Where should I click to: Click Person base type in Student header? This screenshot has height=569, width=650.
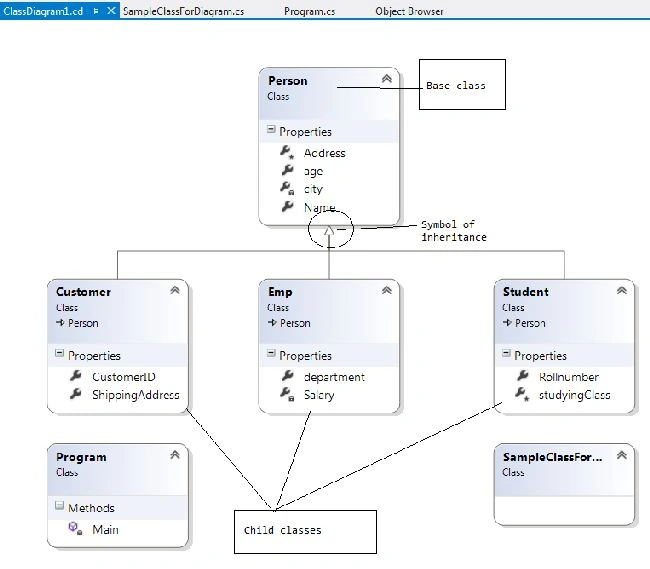tap(530, 323)
